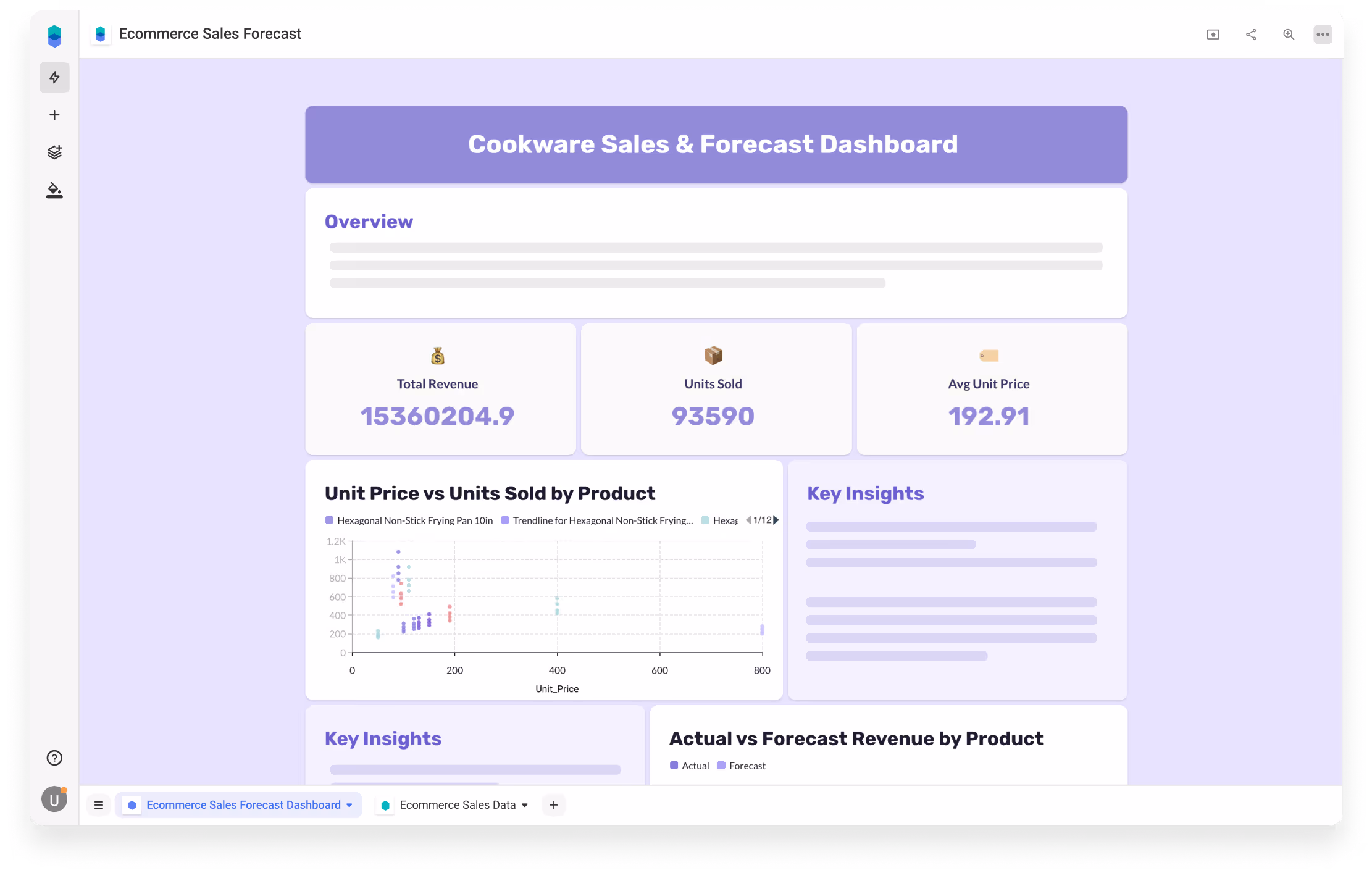Viewport: 1372px width, 873px height.
Task: Expand the Ecommerce Sales Forecast Dashboard tab dropdown arrow
Action: 349,805
